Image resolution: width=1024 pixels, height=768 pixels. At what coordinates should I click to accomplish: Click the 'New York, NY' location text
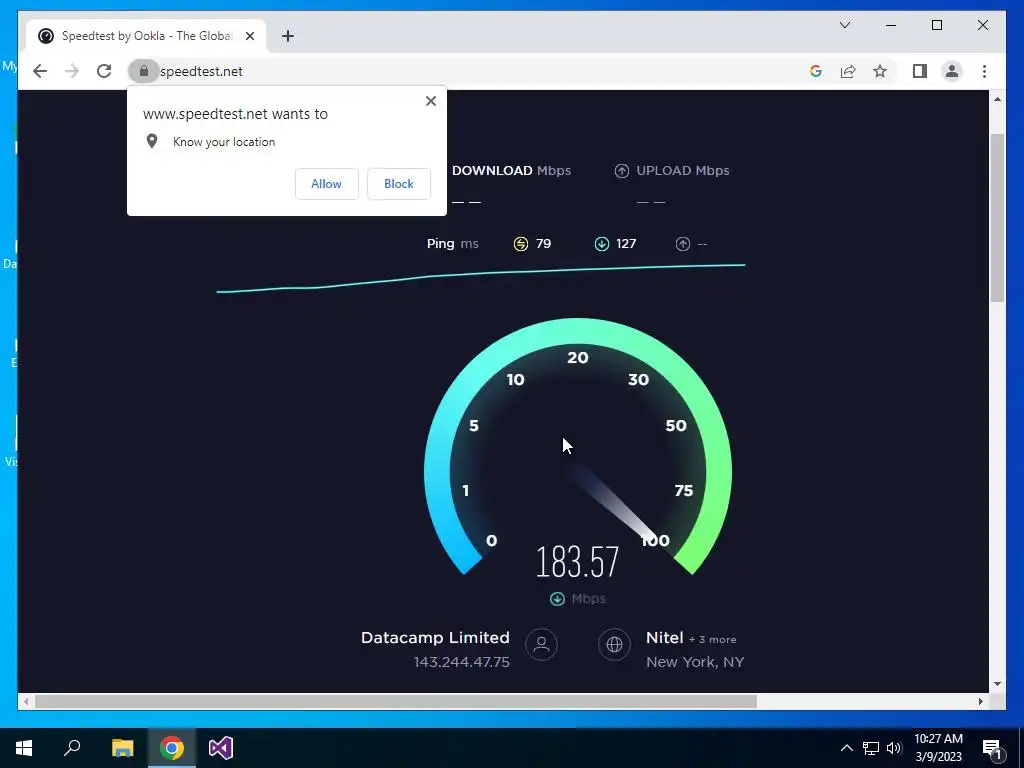695,662
